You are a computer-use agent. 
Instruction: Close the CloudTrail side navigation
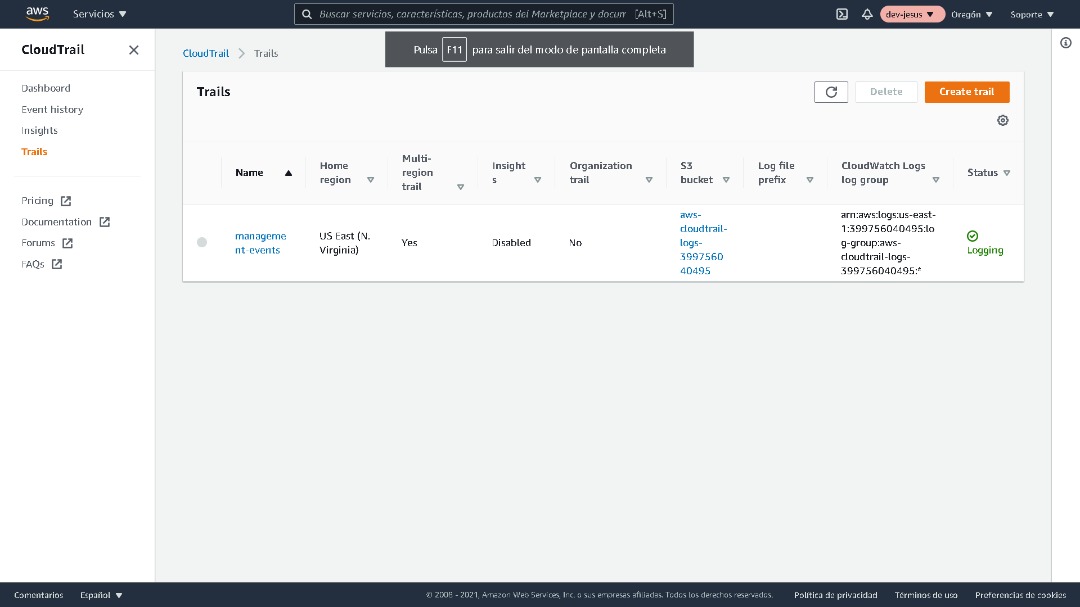(x=134, y=50)
